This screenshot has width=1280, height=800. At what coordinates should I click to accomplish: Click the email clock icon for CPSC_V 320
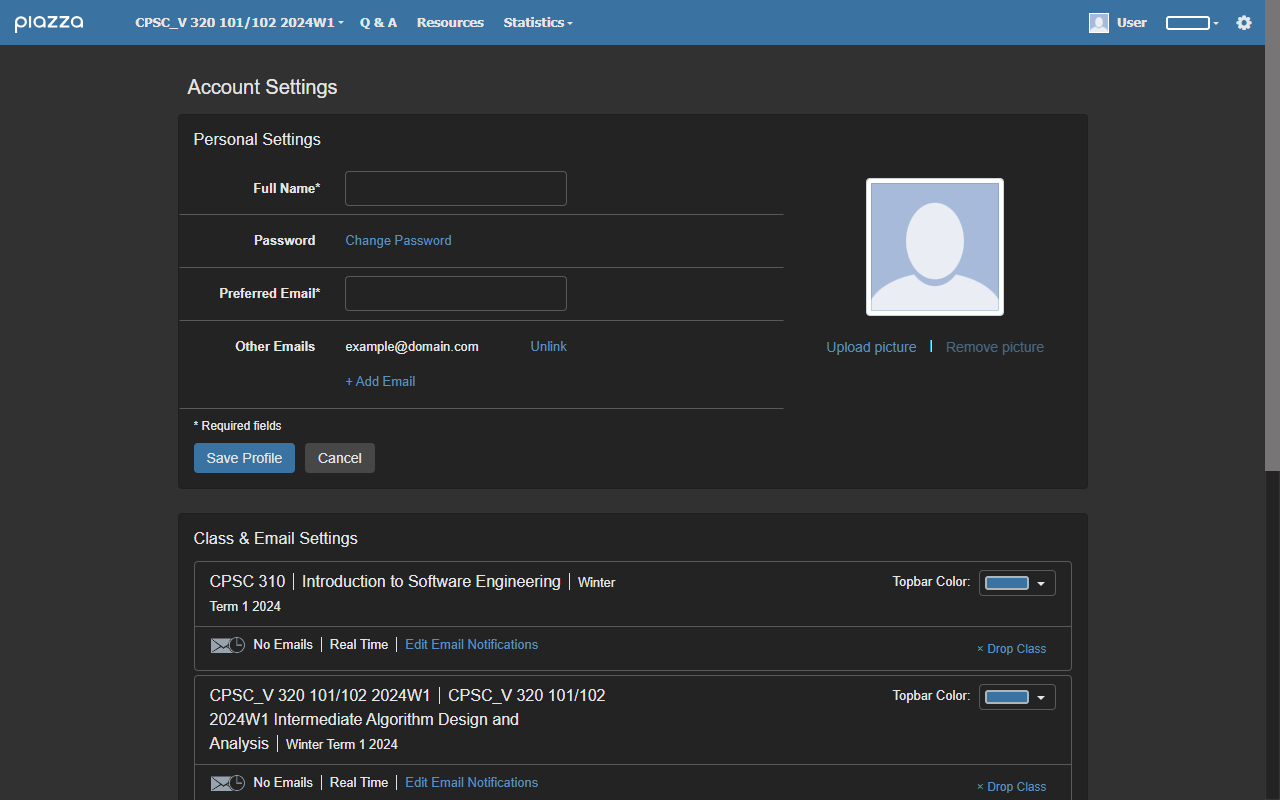point(227,783)
